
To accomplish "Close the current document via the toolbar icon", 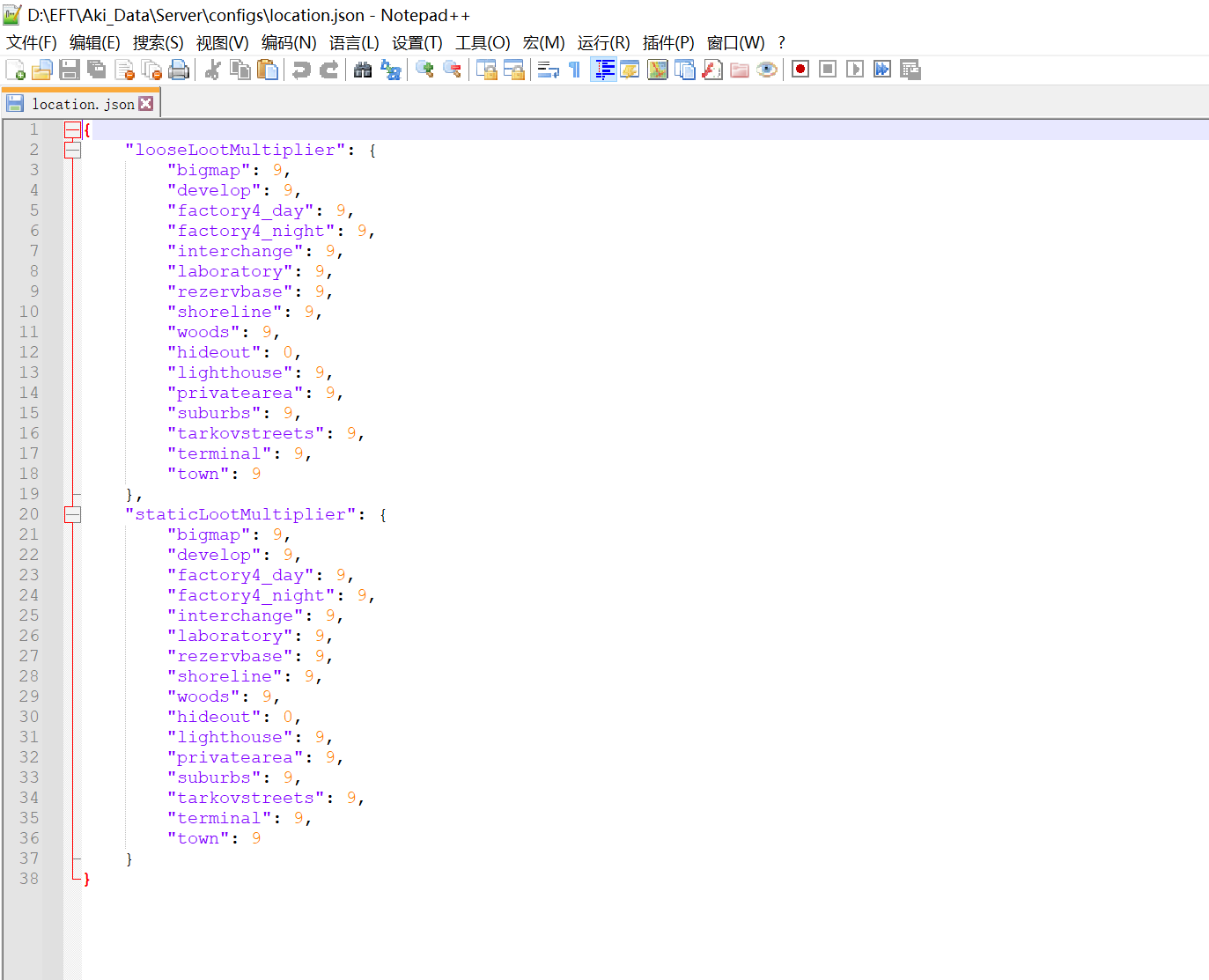I will 125,70.
